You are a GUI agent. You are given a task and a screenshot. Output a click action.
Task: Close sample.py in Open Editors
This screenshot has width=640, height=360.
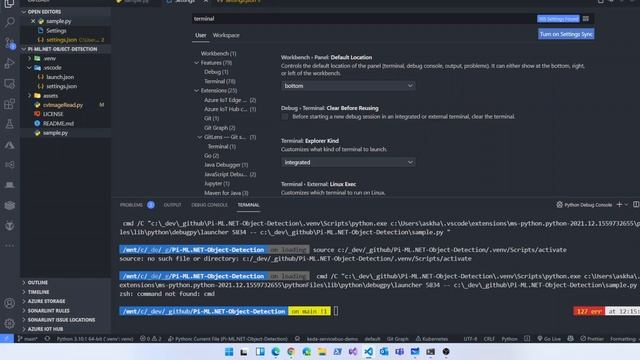click(33, 21)
